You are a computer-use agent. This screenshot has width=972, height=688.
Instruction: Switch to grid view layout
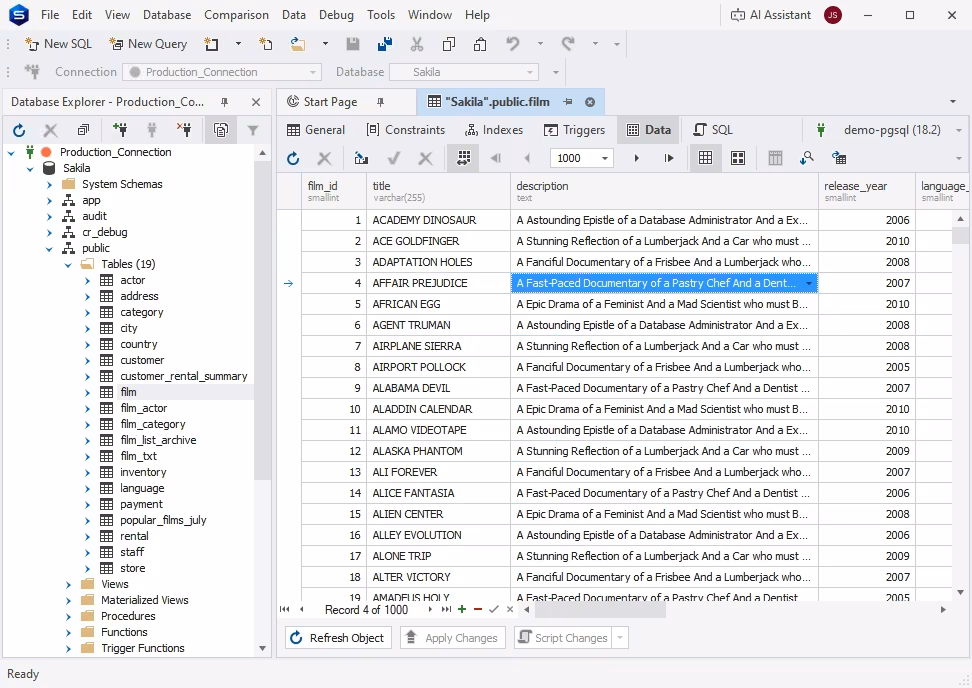coord(705,159)
